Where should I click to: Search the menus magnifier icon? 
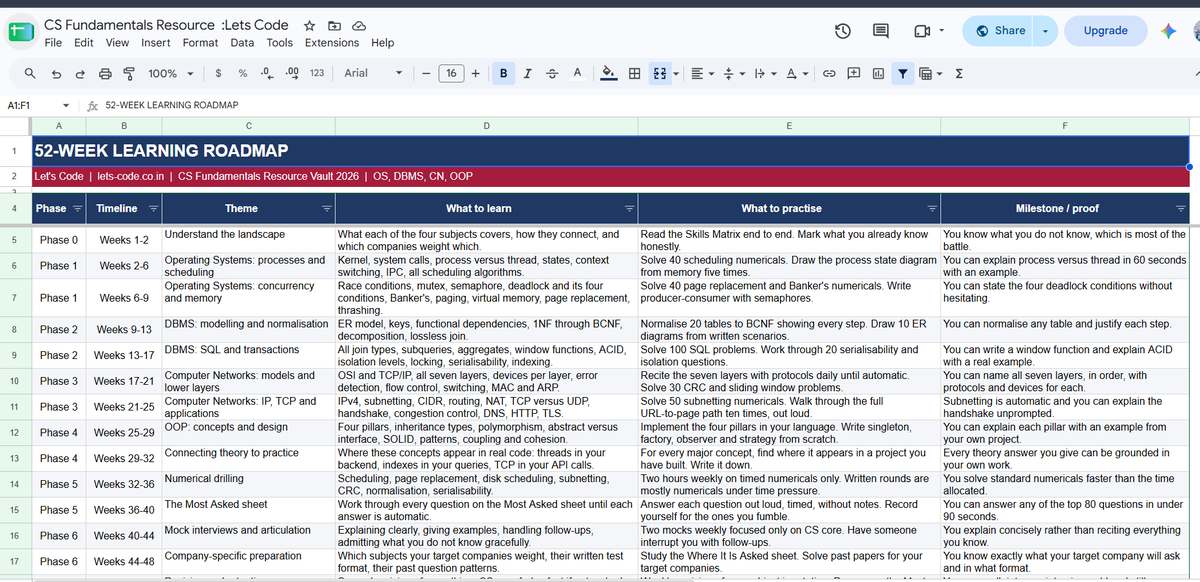coord(30,73)
